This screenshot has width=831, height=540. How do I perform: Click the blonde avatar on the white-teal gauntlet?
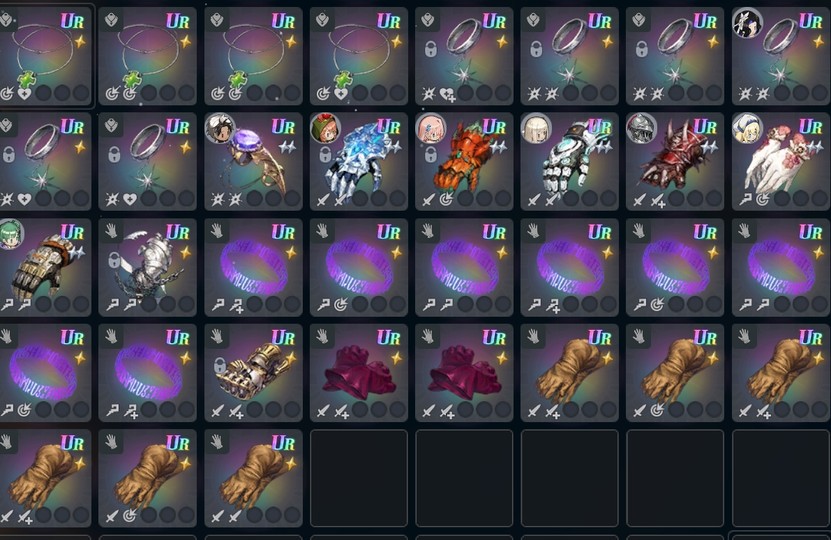click(x=536, y=129)
